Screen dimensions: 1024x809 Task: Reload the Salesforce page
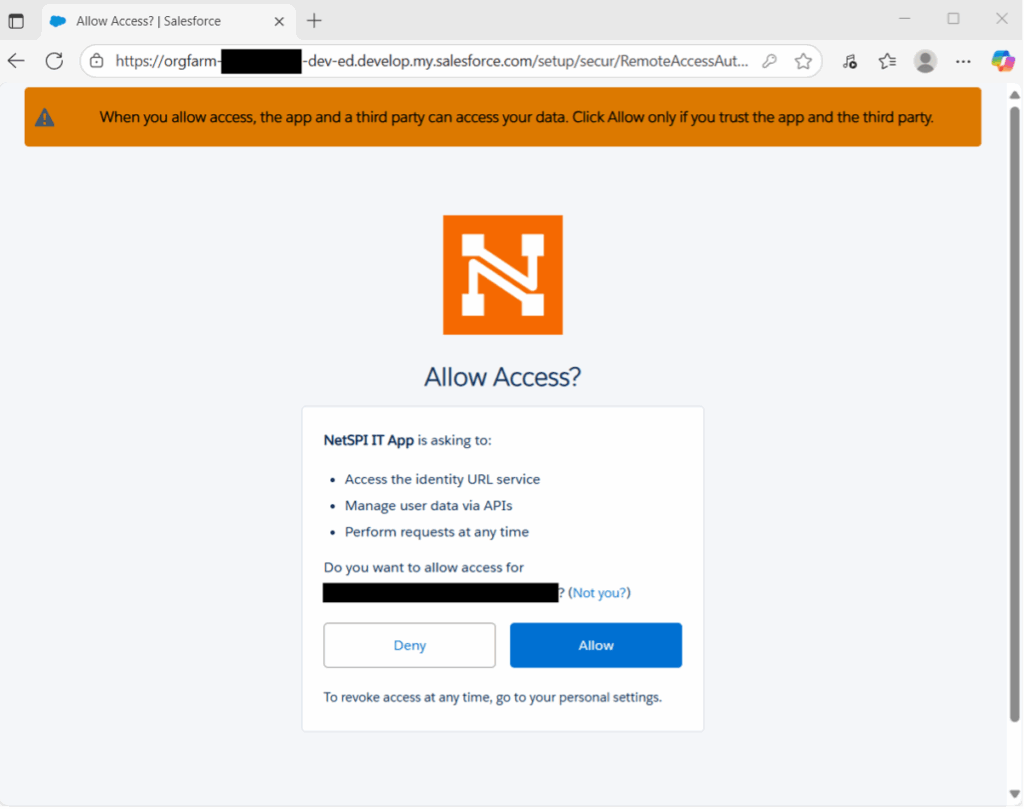(54, 61)
